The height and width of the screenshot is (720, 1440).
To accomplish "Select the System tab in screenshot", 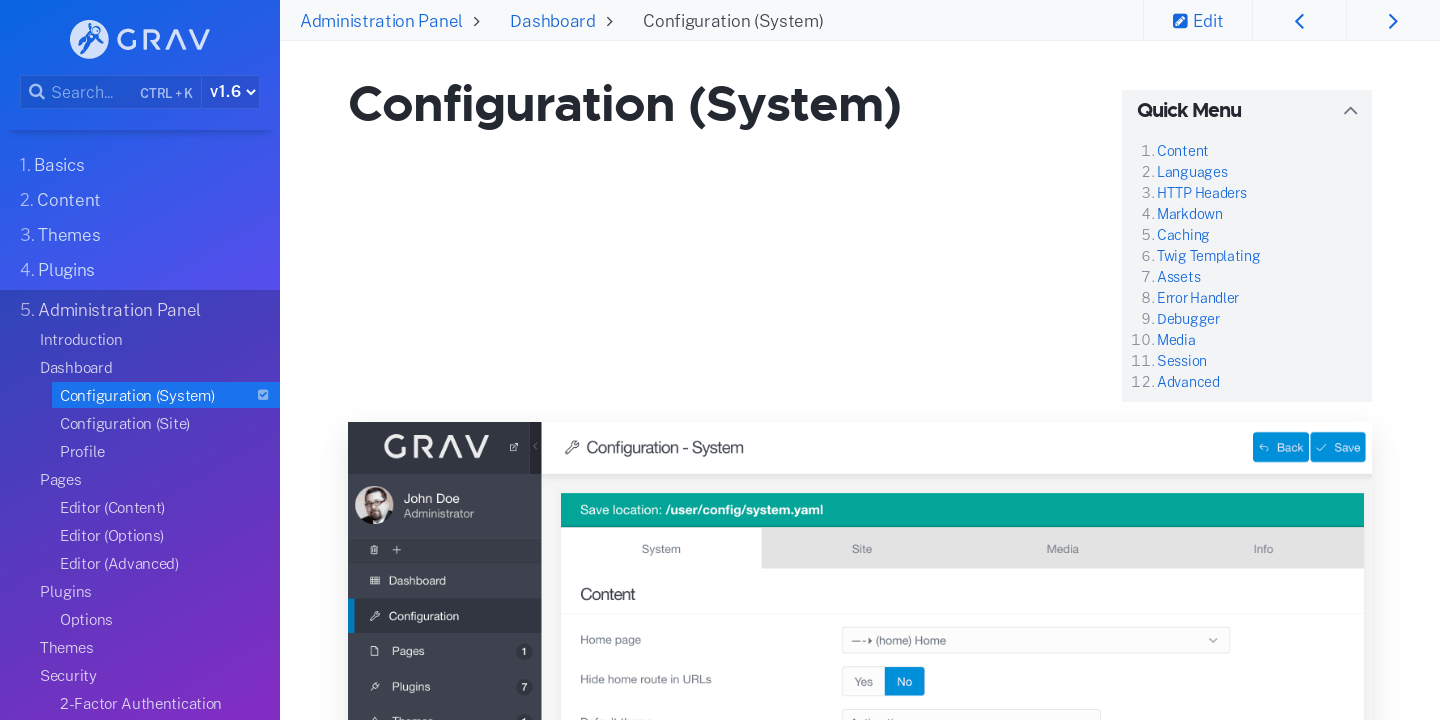I will pos(661,548).
